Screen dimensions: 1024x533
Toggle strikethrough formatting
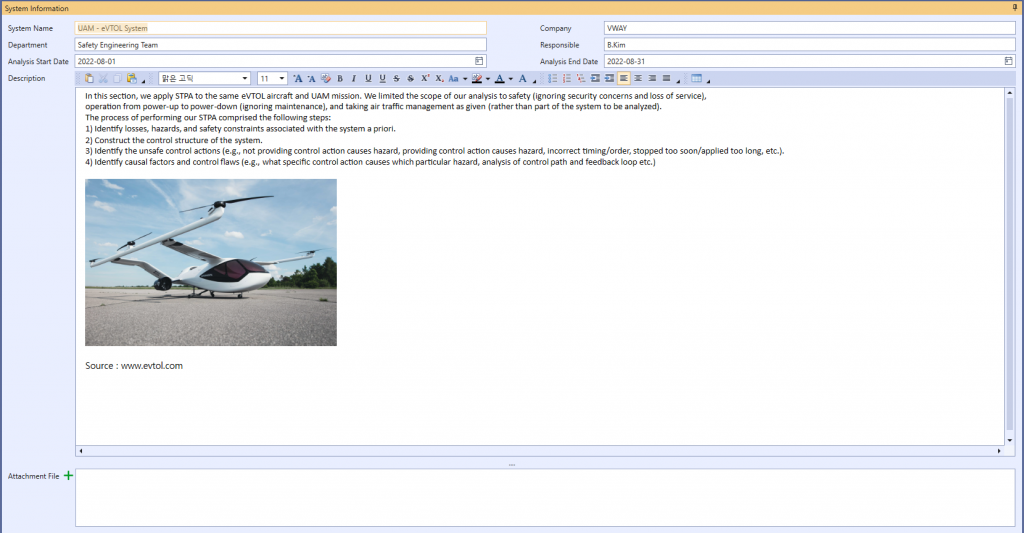pos(396,78)
